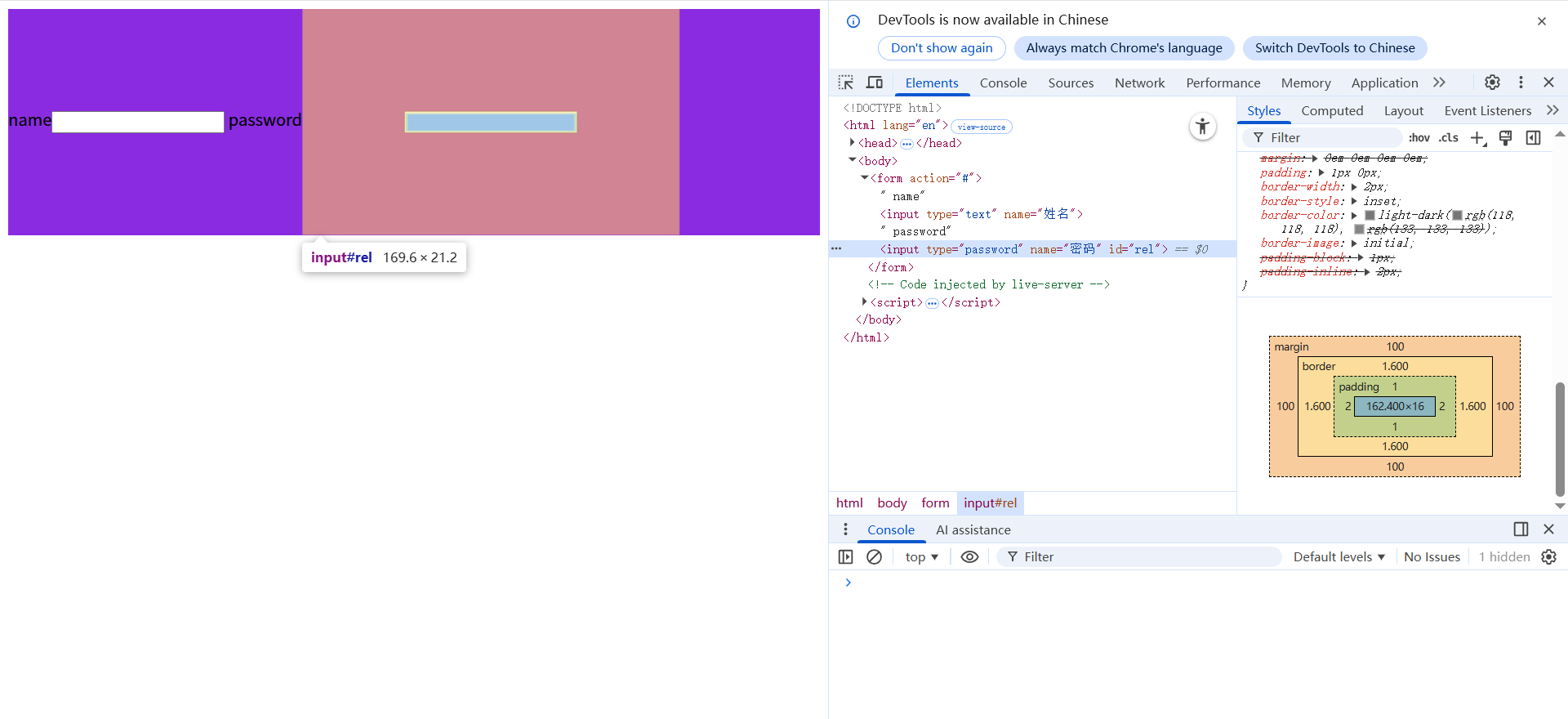Click Switch DevTools to Chinese
1568x719 pixels.
[x=1334, y=48]
